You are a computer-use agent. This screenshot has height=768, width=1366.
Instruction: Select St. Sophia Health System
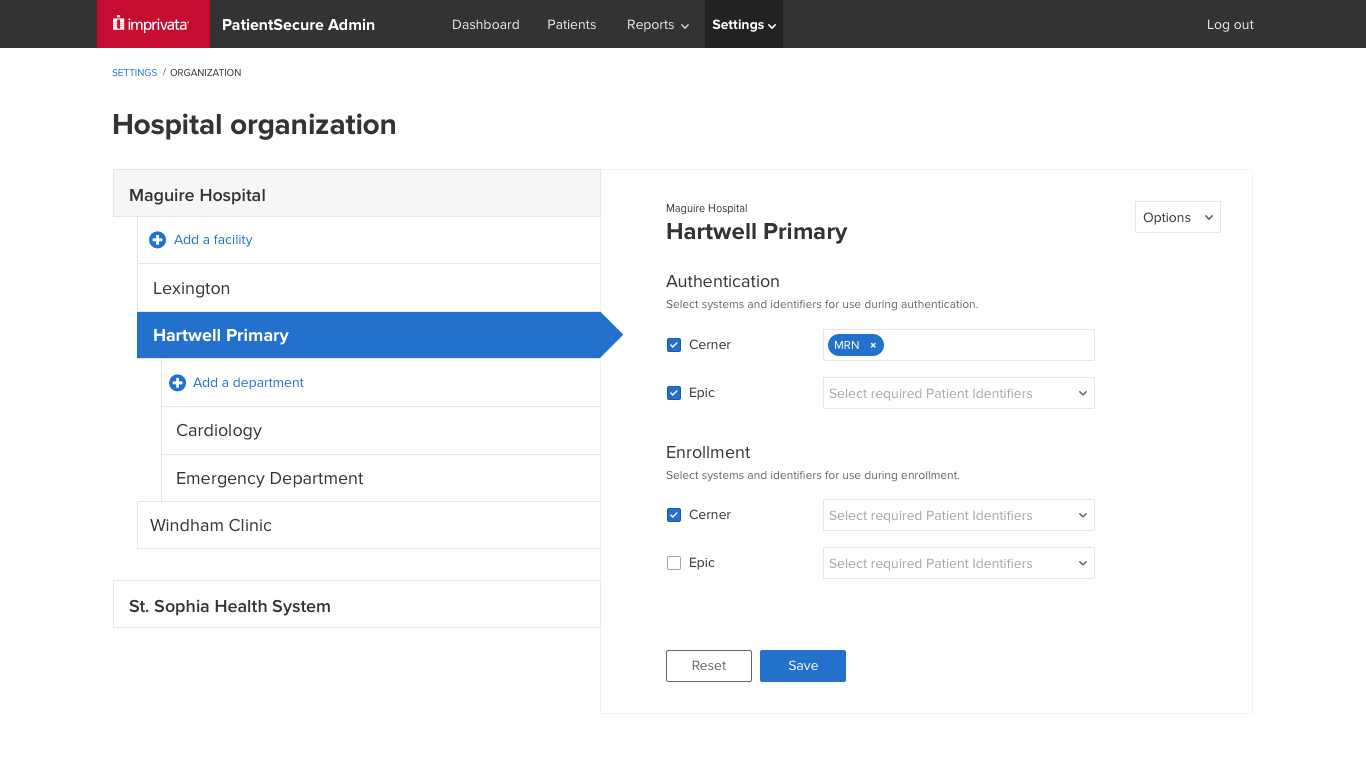coord(357,605)
